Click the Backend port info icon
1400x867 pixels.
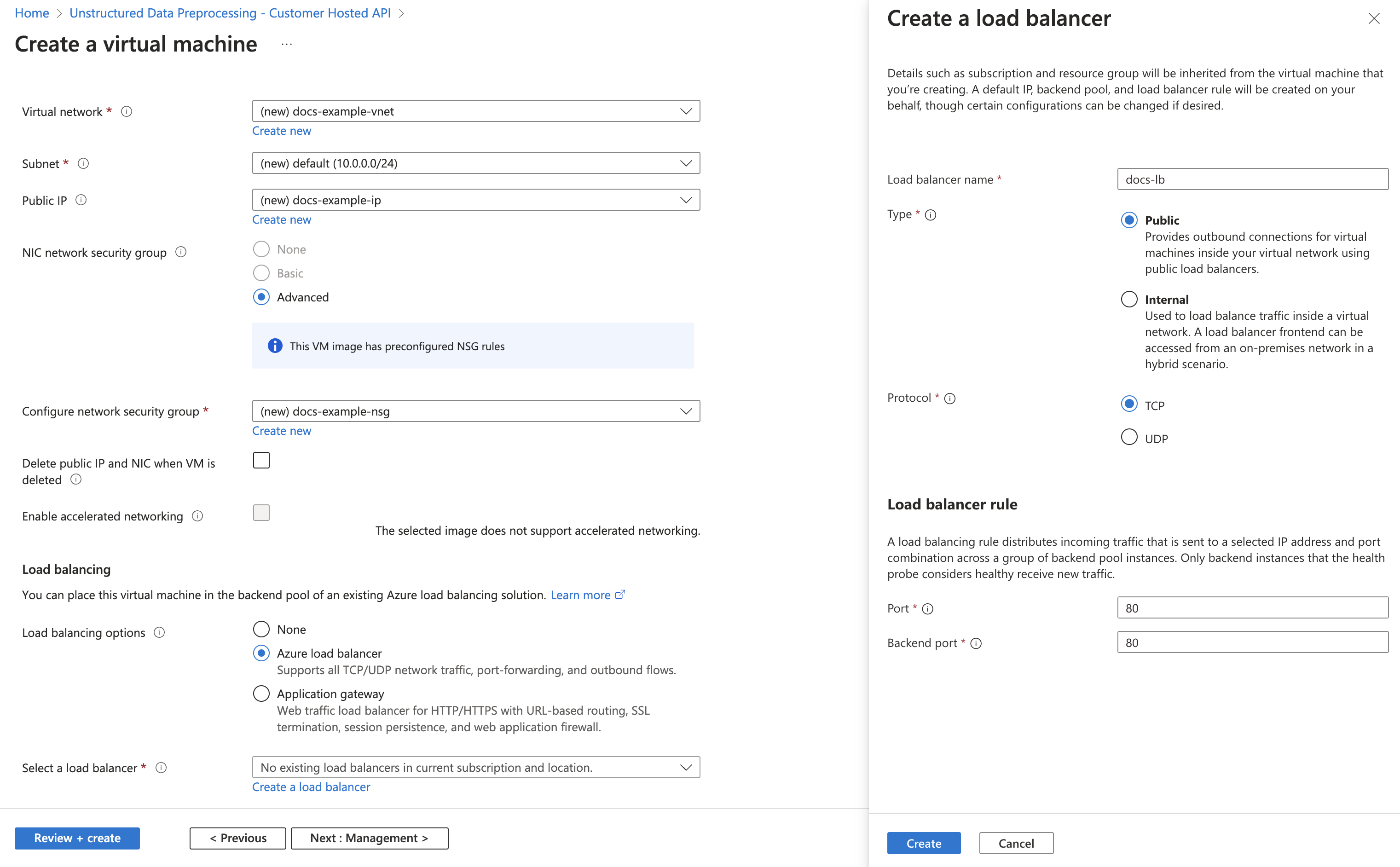tap(976, 643)
